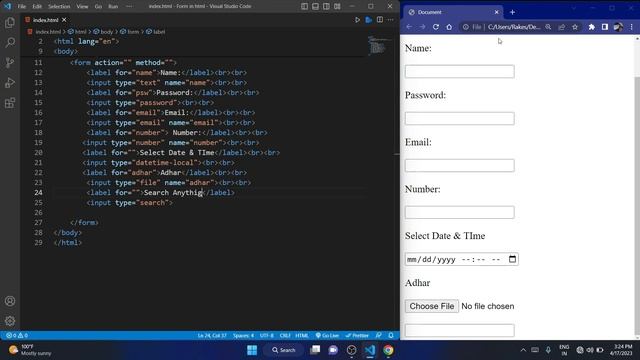The width and height of the screenshot is (640, 360).
Task: Change encoding via UTF-8 status item
Action: [x=267, y=336]
